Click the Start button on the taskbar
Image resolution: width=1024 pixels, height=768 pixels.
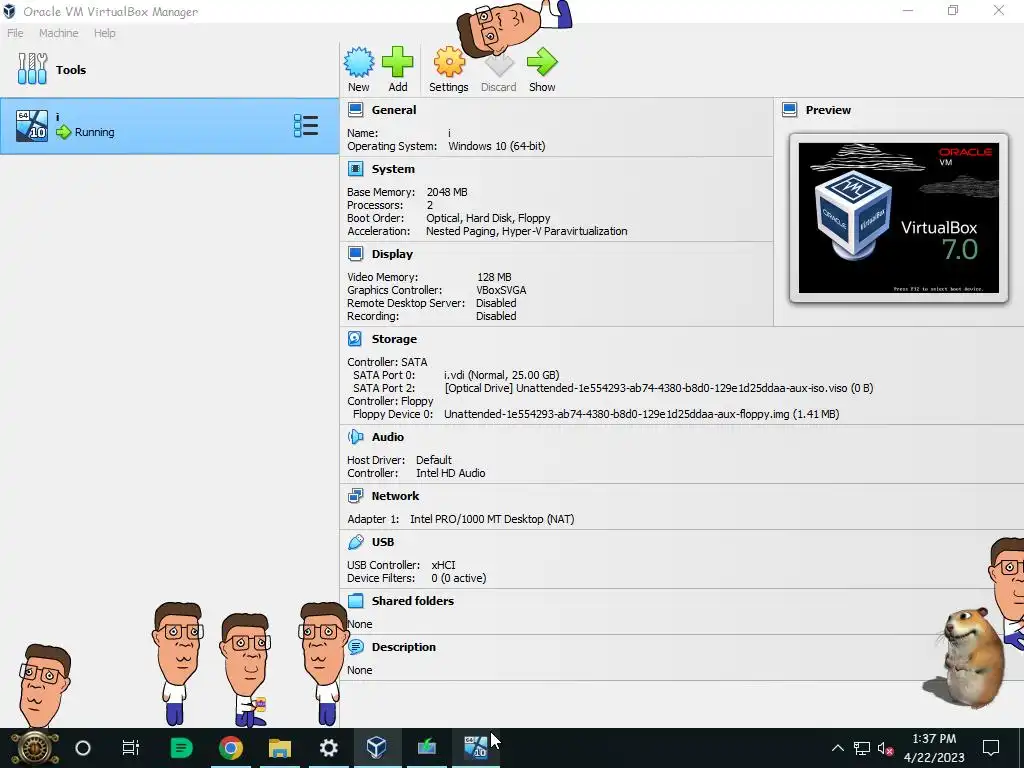(34, 748)
